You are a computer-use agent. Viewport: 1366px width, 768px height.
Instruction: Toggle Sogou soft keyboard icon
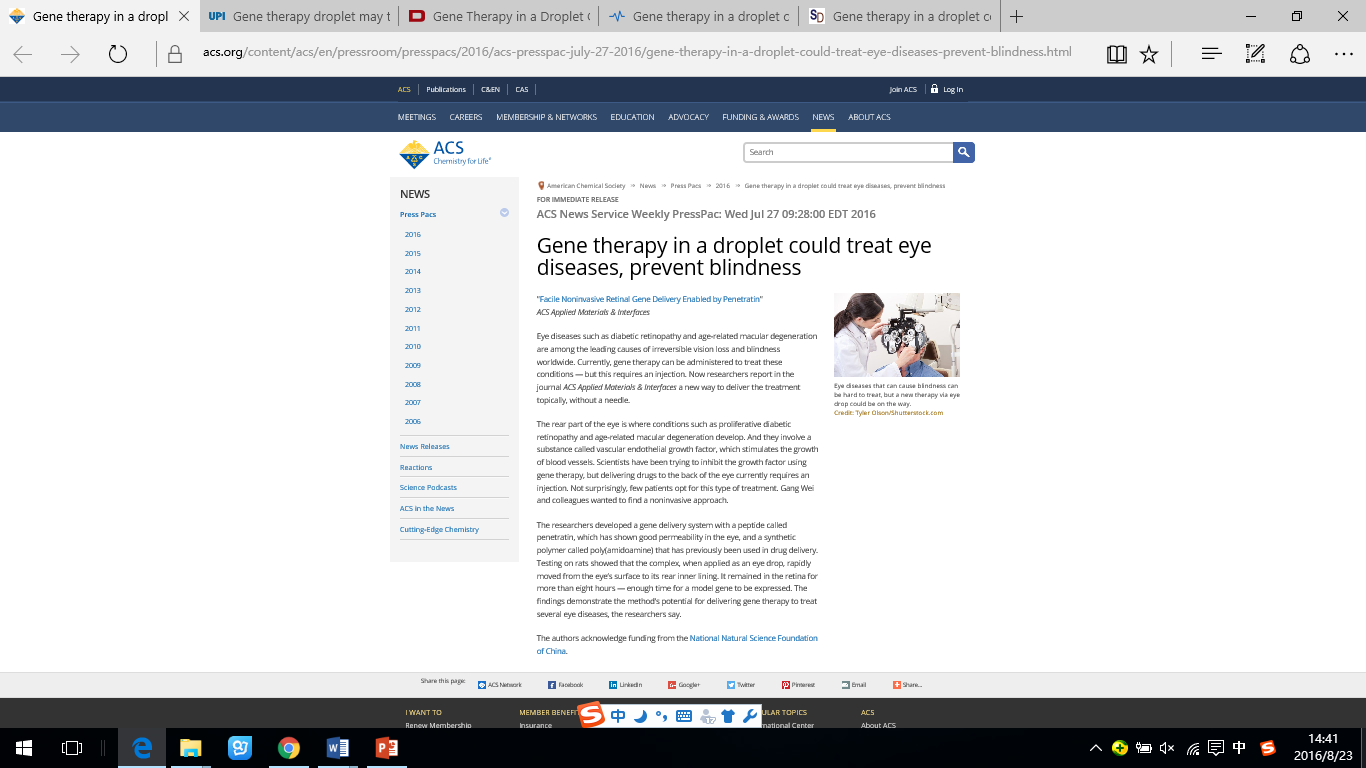pos(685,716)
